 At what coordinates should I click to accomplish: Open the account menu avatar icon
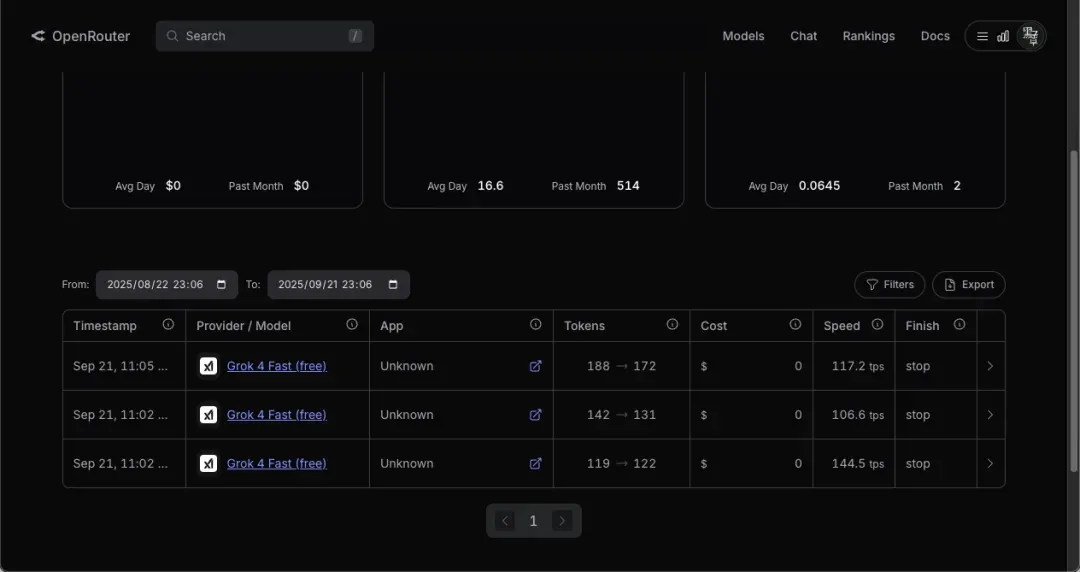pyautogui.click(x=1030, y=36)
